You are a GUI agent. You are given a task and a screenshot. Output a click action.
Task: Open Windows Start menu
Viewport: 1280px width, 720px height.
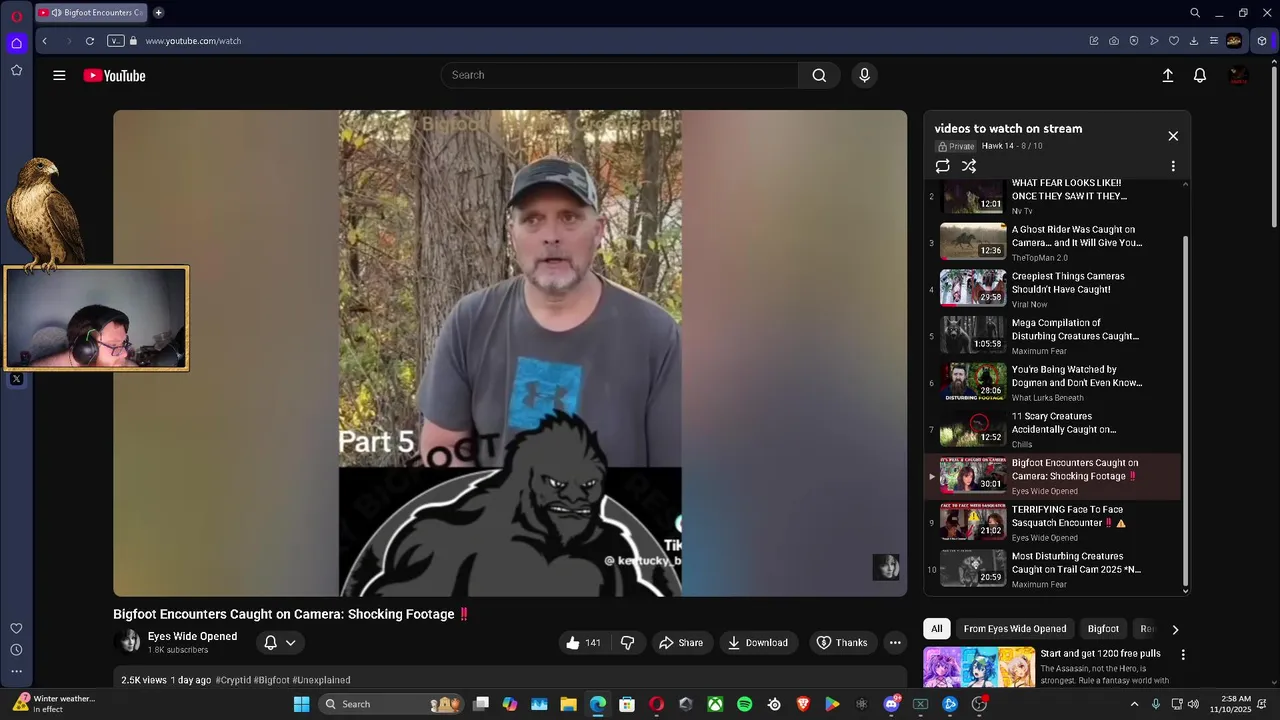[x=301, y=704]
